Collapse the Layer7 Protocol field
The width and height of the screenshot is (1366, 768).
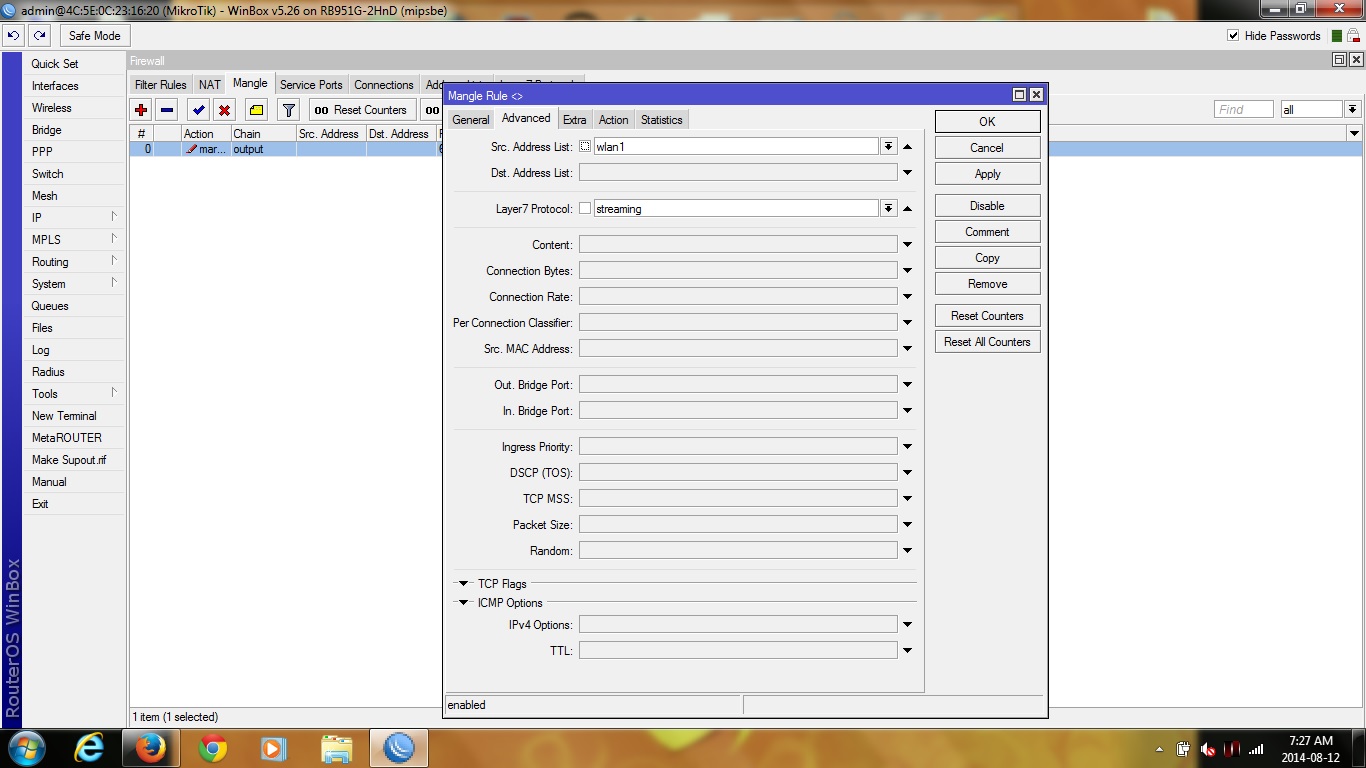tap(907, 209)
